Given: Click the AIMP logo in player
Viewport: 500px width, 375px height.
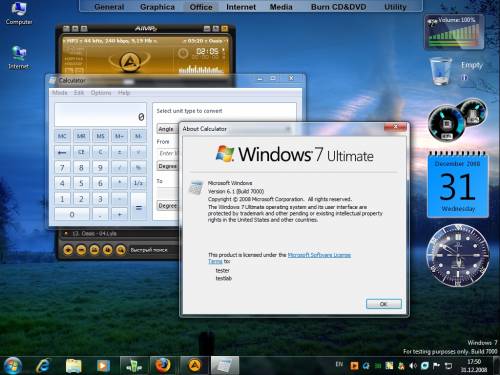Looking at the screenshot, I should tap(129, 62).
